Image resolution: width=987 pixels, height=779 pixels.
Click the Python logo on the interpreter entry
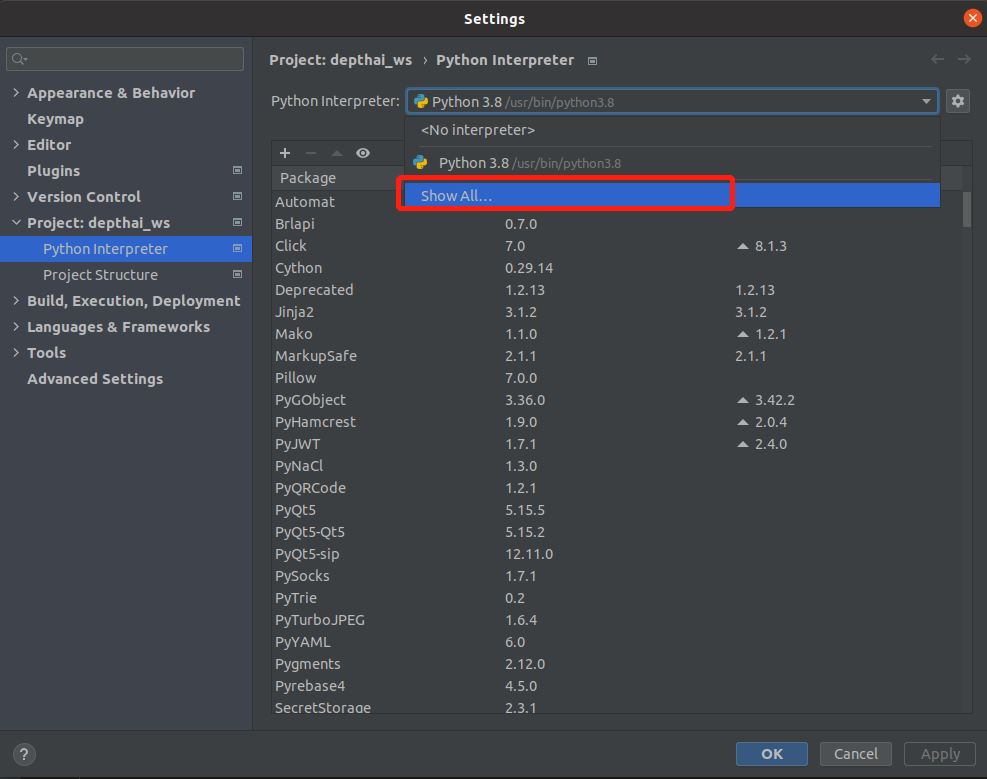click(421, 101)
